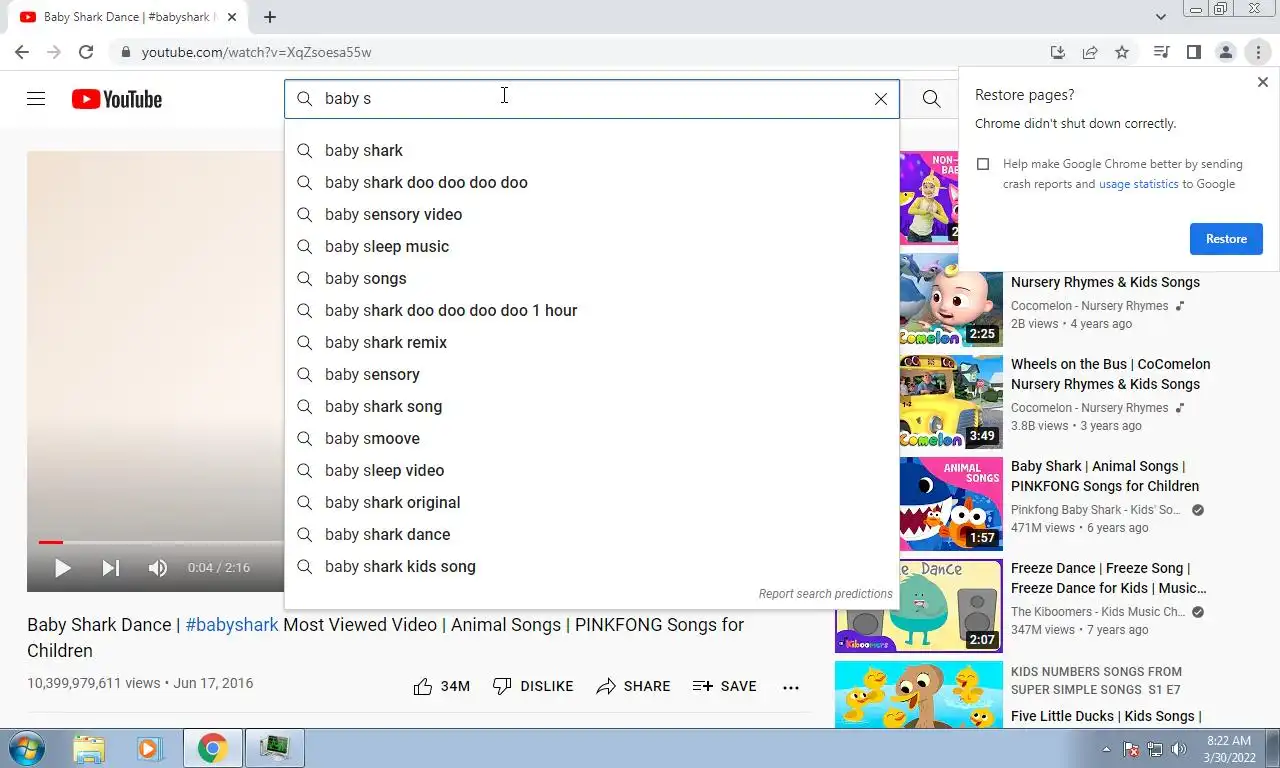Skip to the next video
Screen dimensions: 1280x768
pyautogui.click(x=110, y=568)
